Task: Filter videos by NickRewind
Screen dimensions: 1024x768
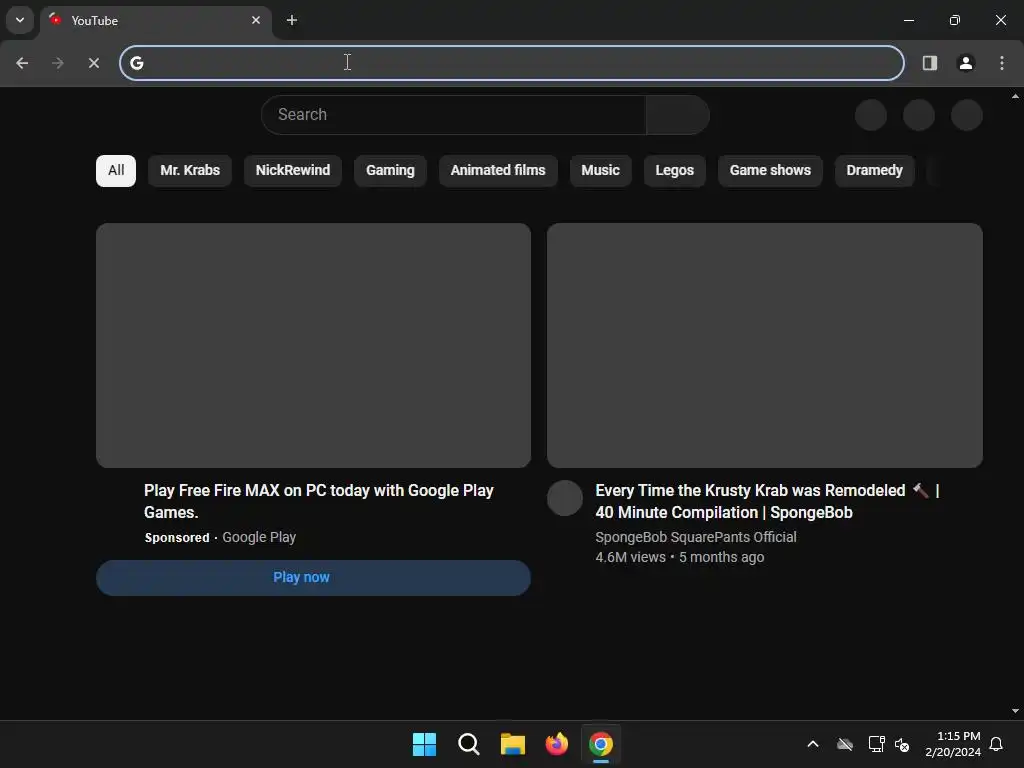Action: 293,170
